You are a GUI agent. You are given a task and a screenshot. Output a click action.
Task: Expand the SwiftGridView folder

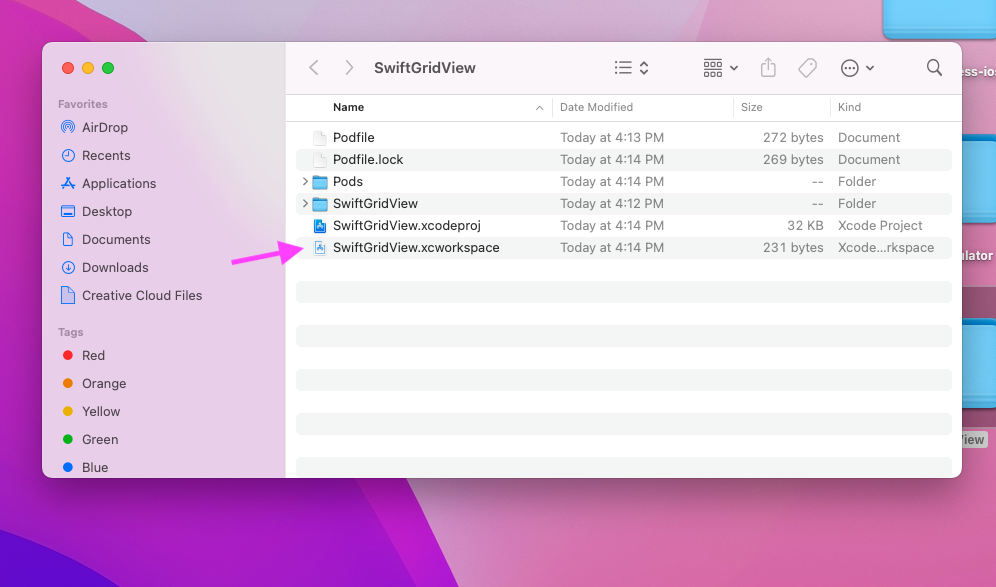[306, 203]
